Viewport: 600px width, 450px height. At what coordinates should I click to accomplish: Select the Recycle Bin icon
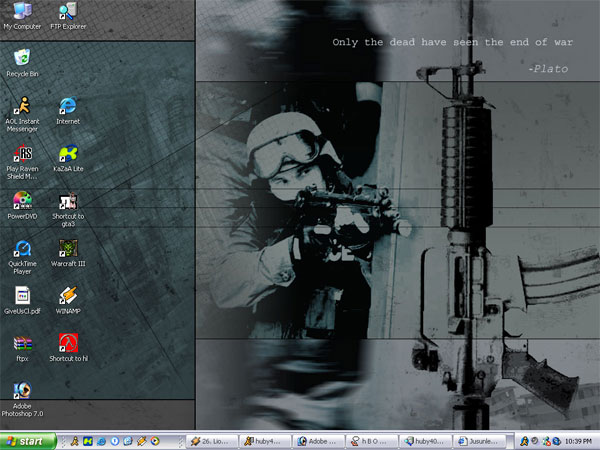click(x=22, y=58)
